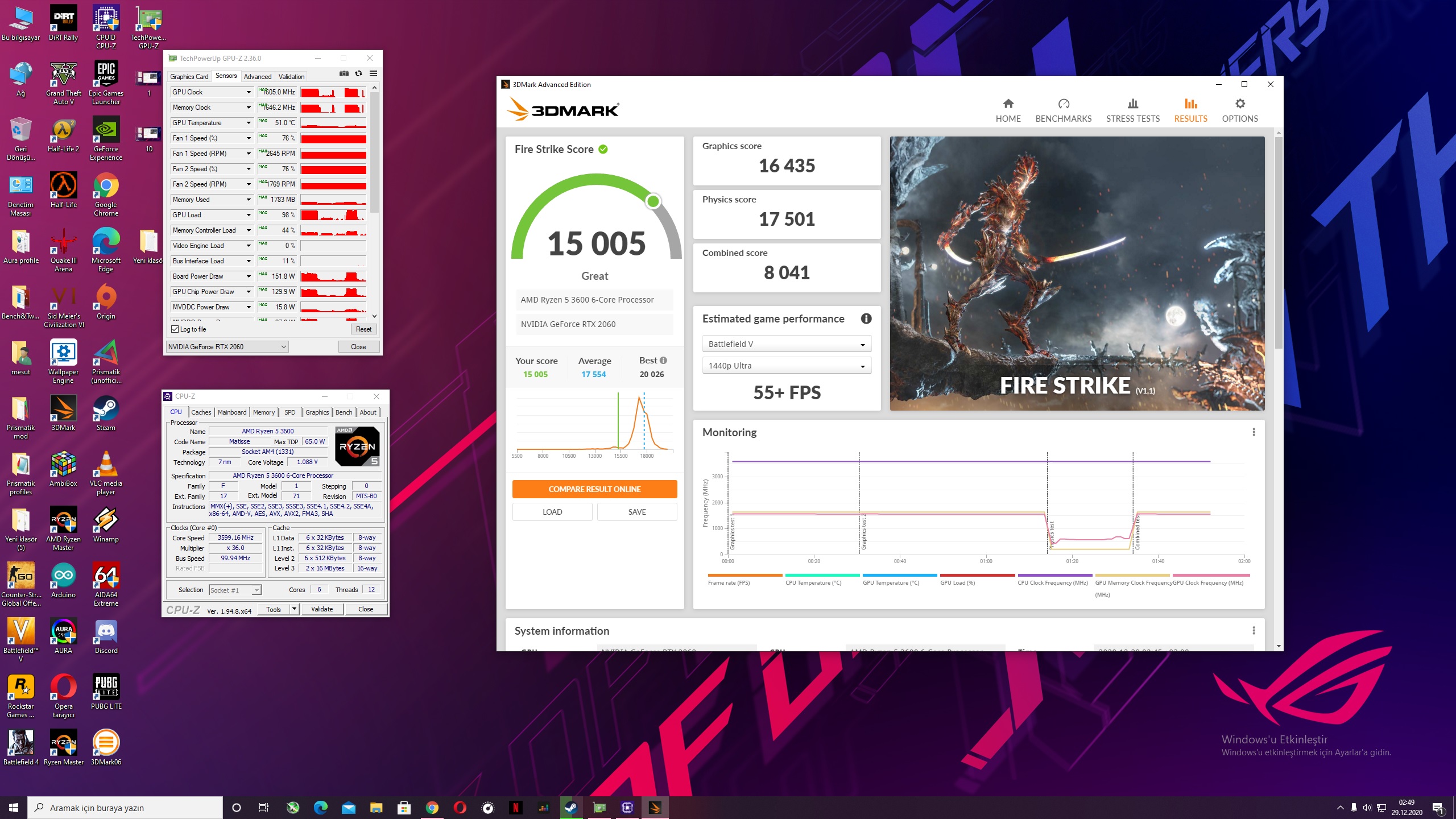Viewport: 1456px width, 819px height.
Task: Click the Windows search input field
Action: pyautogui.click(x=125, y=808)
